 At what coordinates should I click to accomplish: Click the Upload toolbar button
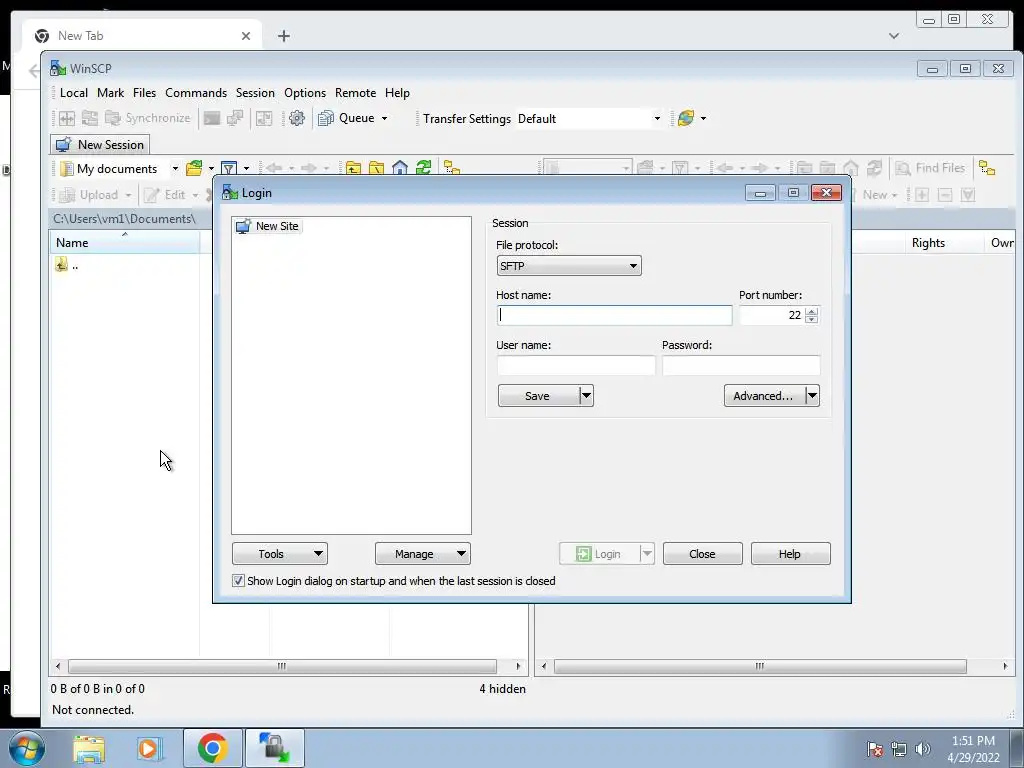click(90, 195)
